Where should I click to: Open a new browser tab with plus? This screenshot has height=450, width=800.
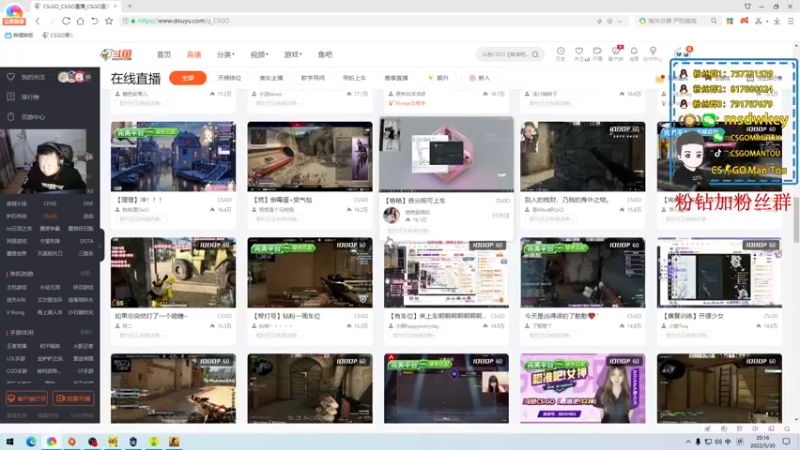point(130,6)
